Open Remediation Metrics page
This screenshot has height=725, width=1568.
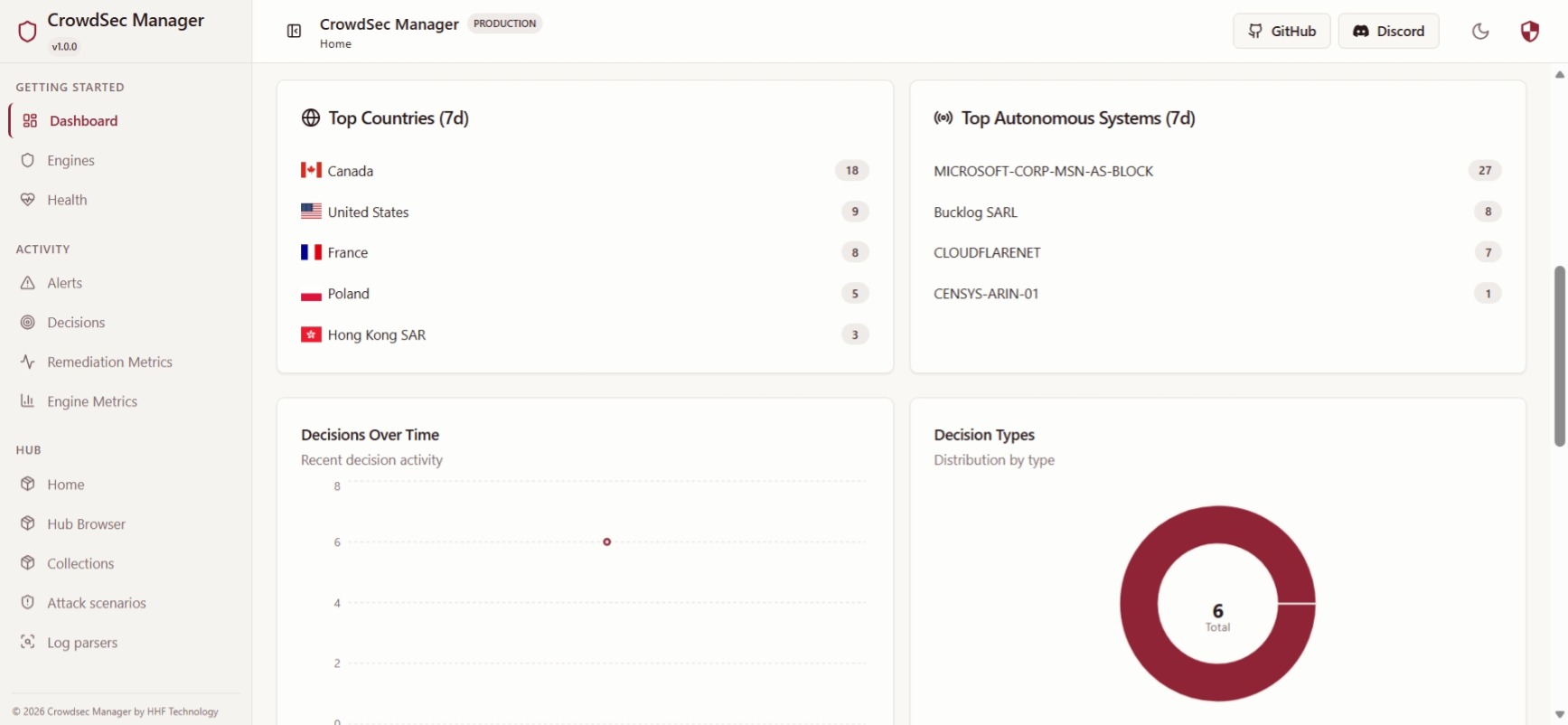(x=109, y=362)
